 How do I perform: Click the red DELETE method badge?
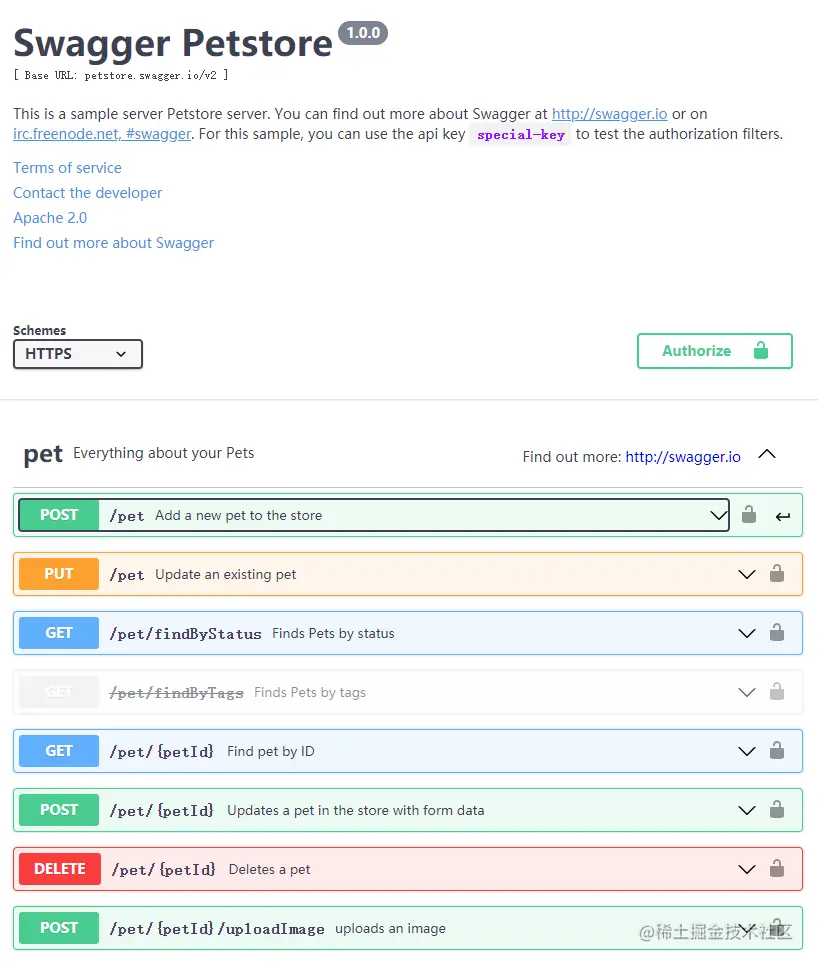60,869
